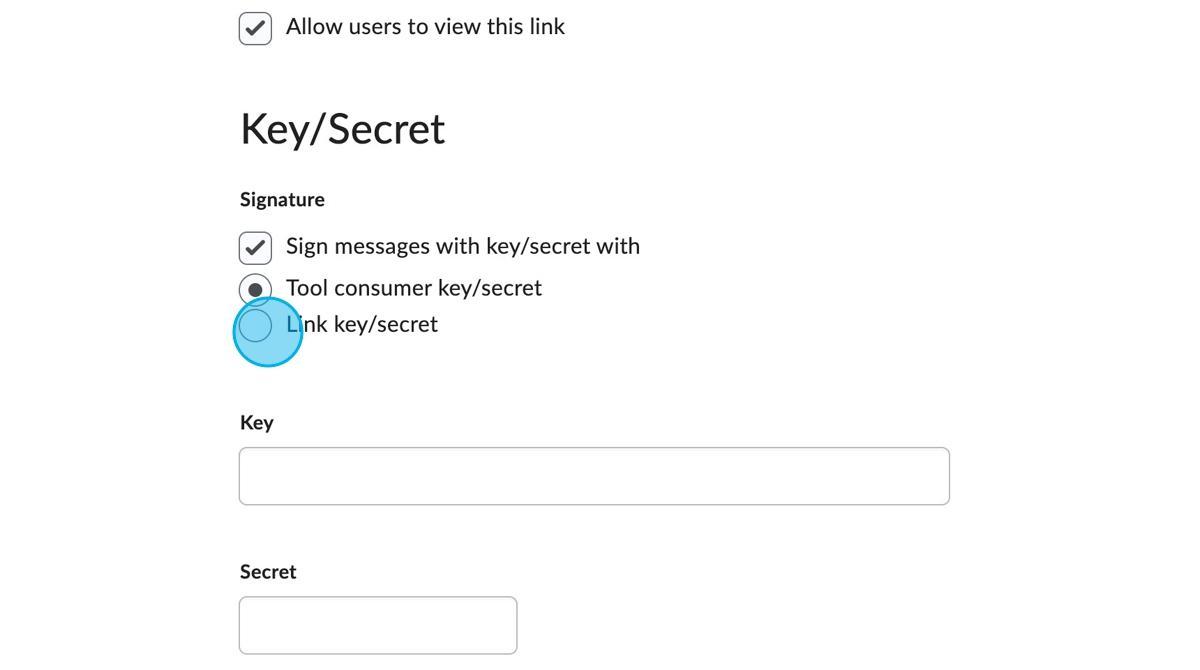This screenshot has height=670, width=1200.
Task: Click the Secret field label
Action: coord(268,571)
